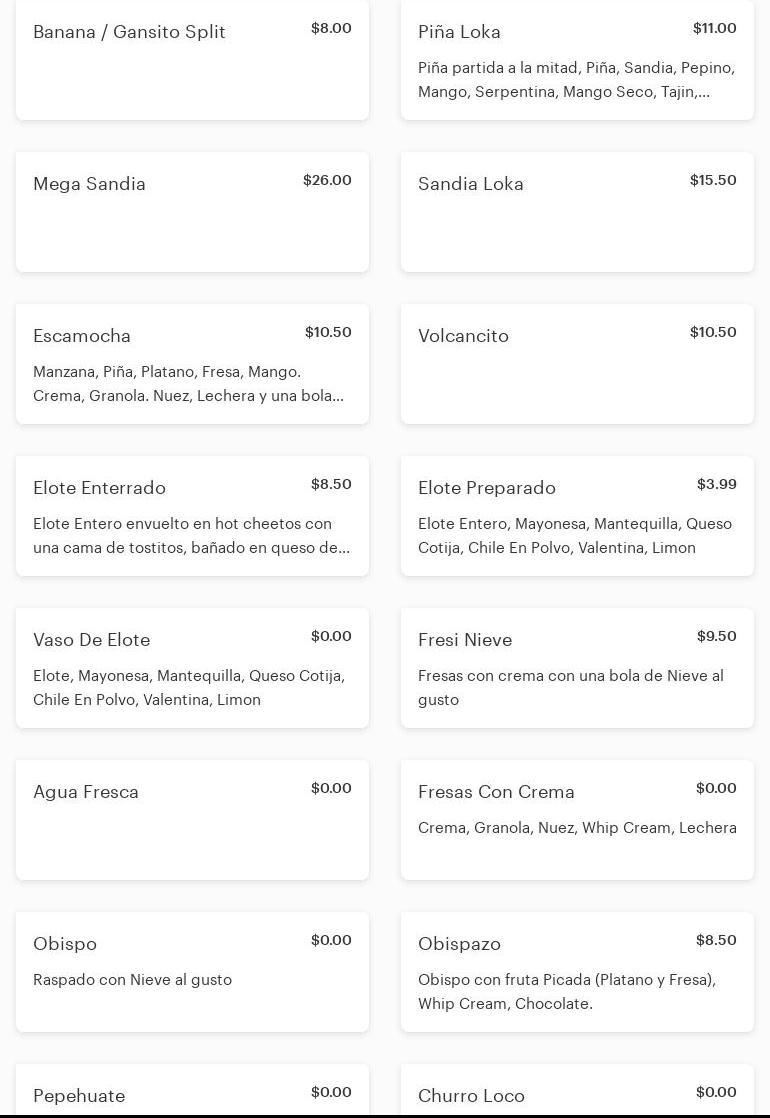This screenshot has height=1118, width=770.
Task: Click the Escamocha description text
Action: point(188,384)
